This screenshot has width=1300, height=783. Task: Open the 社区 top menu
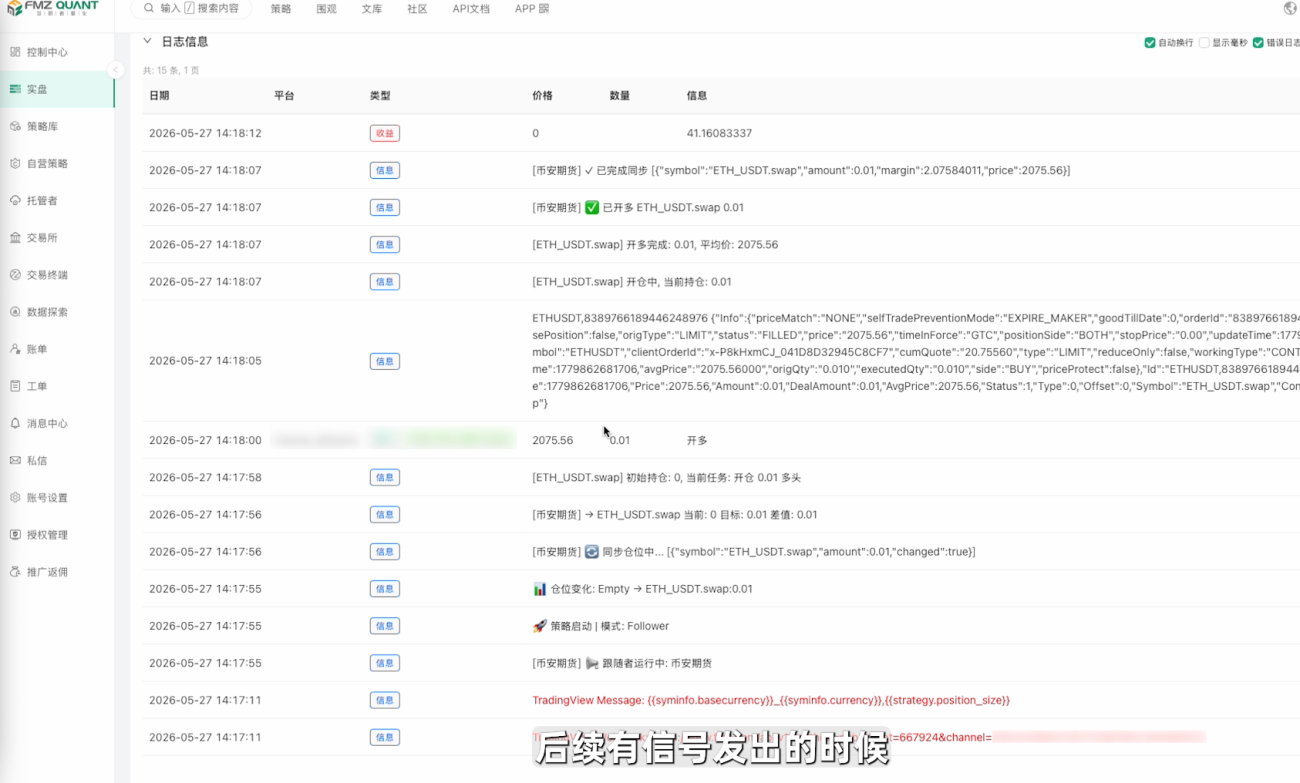pos(417,9)
